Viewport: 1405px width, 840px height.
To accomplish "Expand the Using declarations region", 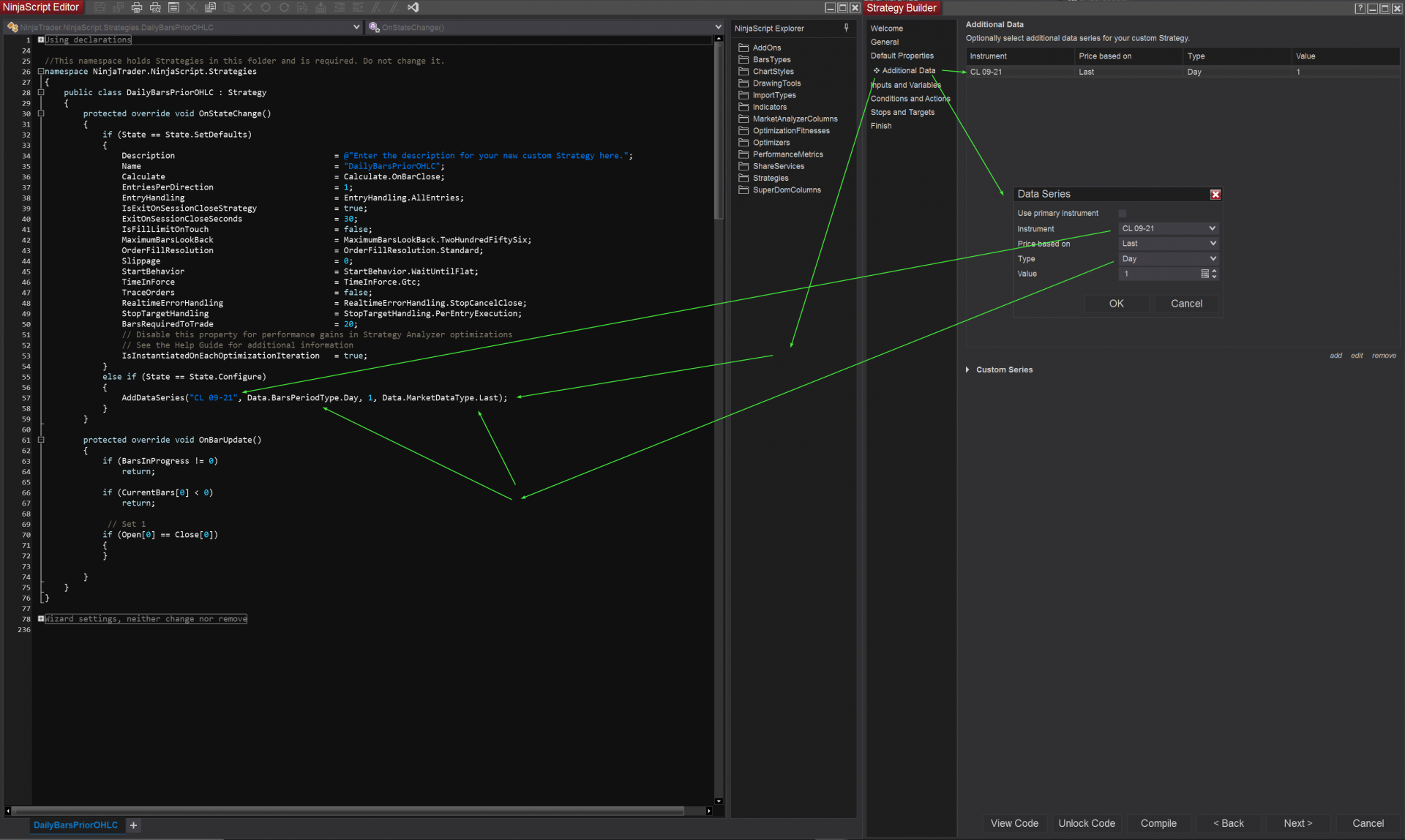I will click(x=41, y=40).
